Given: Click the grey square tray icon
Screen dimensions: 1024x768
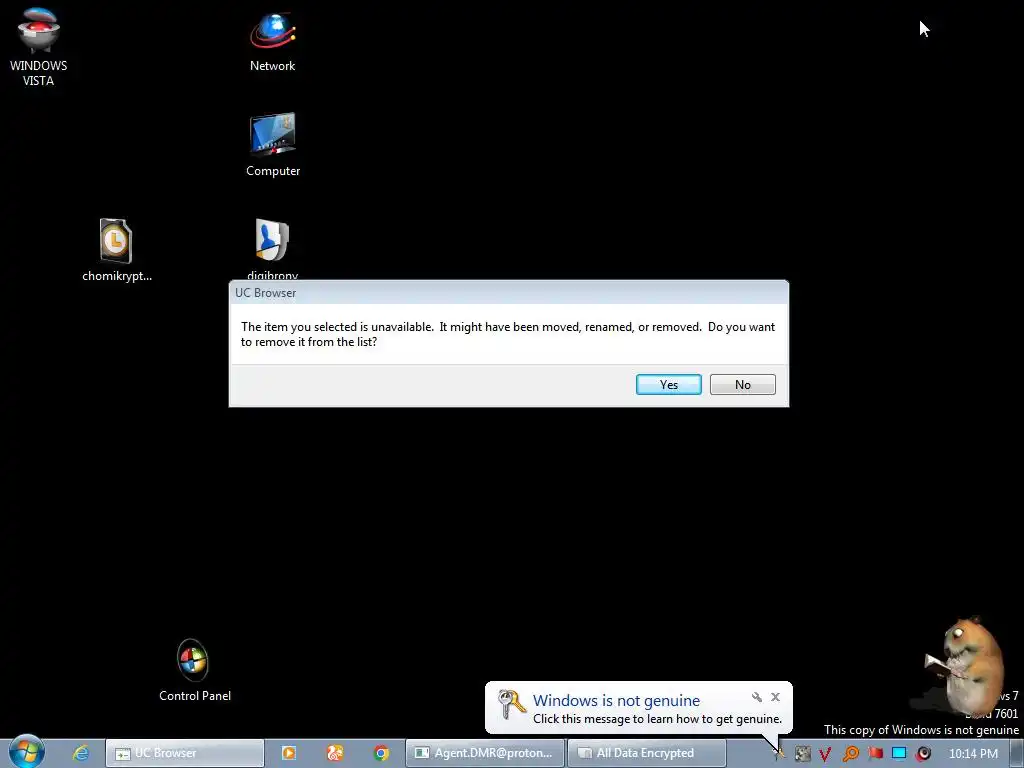Looking at the screenshot, I should point(802,754).
